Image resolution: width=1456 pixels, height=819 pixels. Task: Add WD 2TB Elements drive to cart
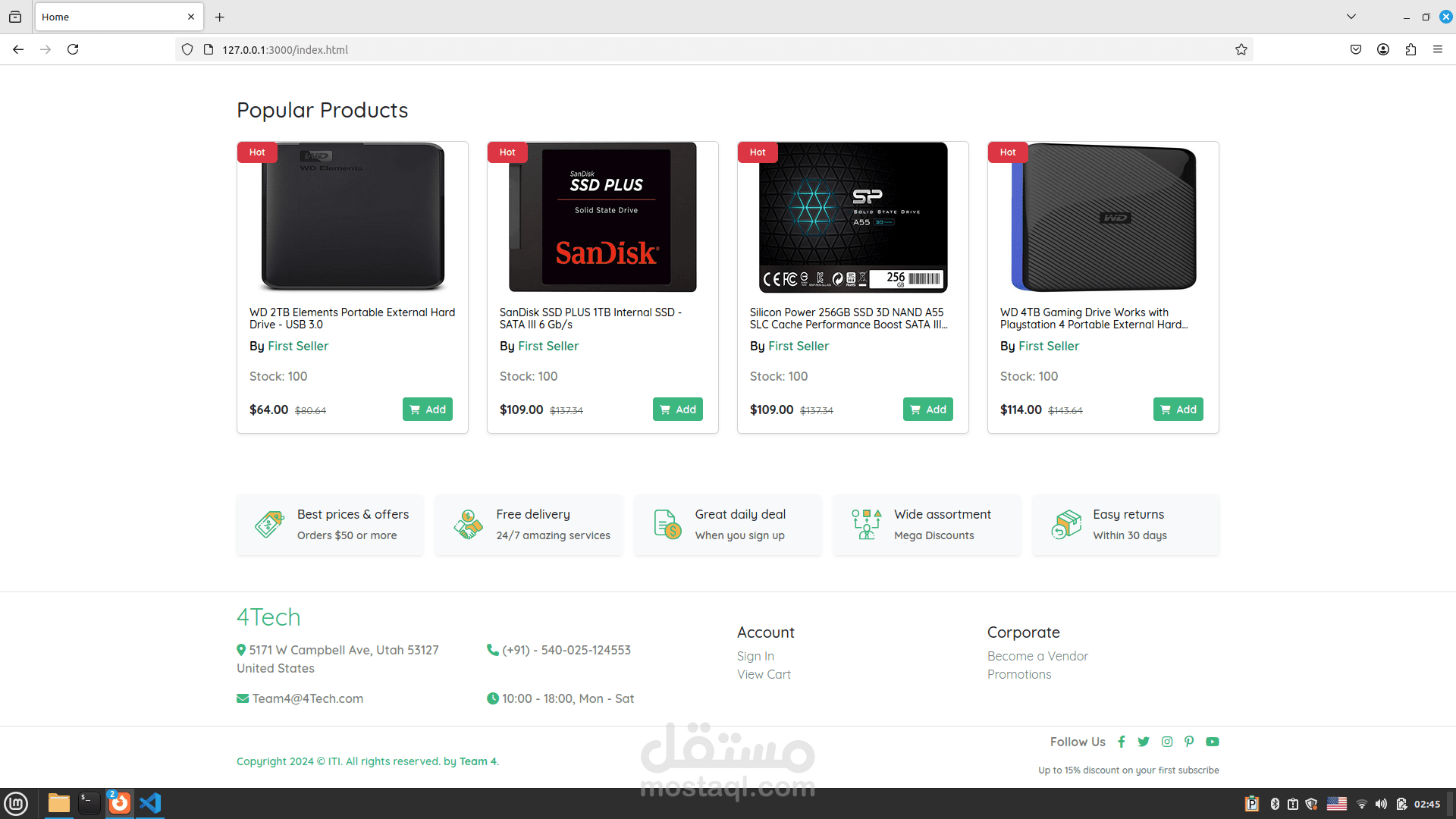pos(428,409)
